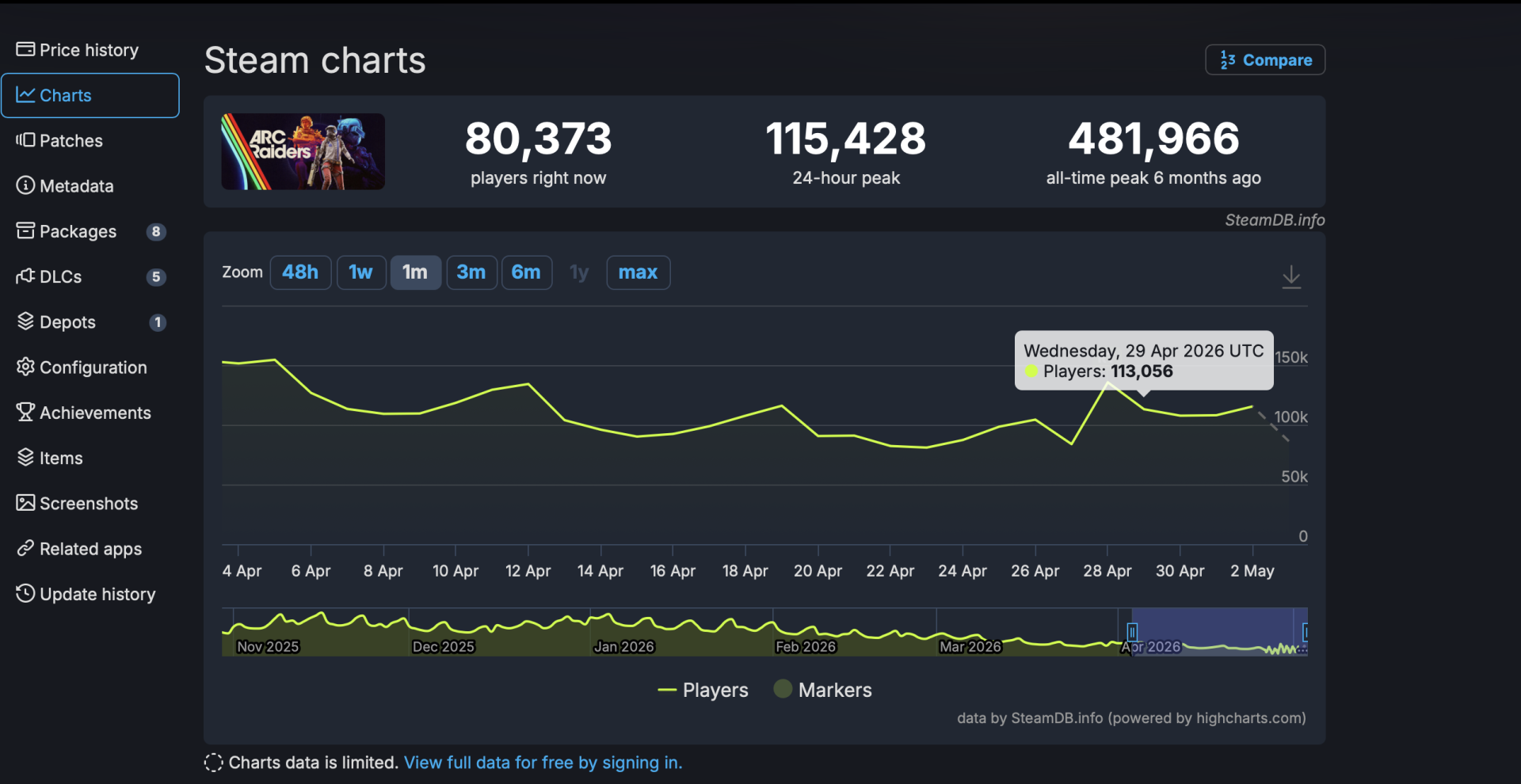Go to Update history page
Viewport: 1521px width, 784px height.
90,593
